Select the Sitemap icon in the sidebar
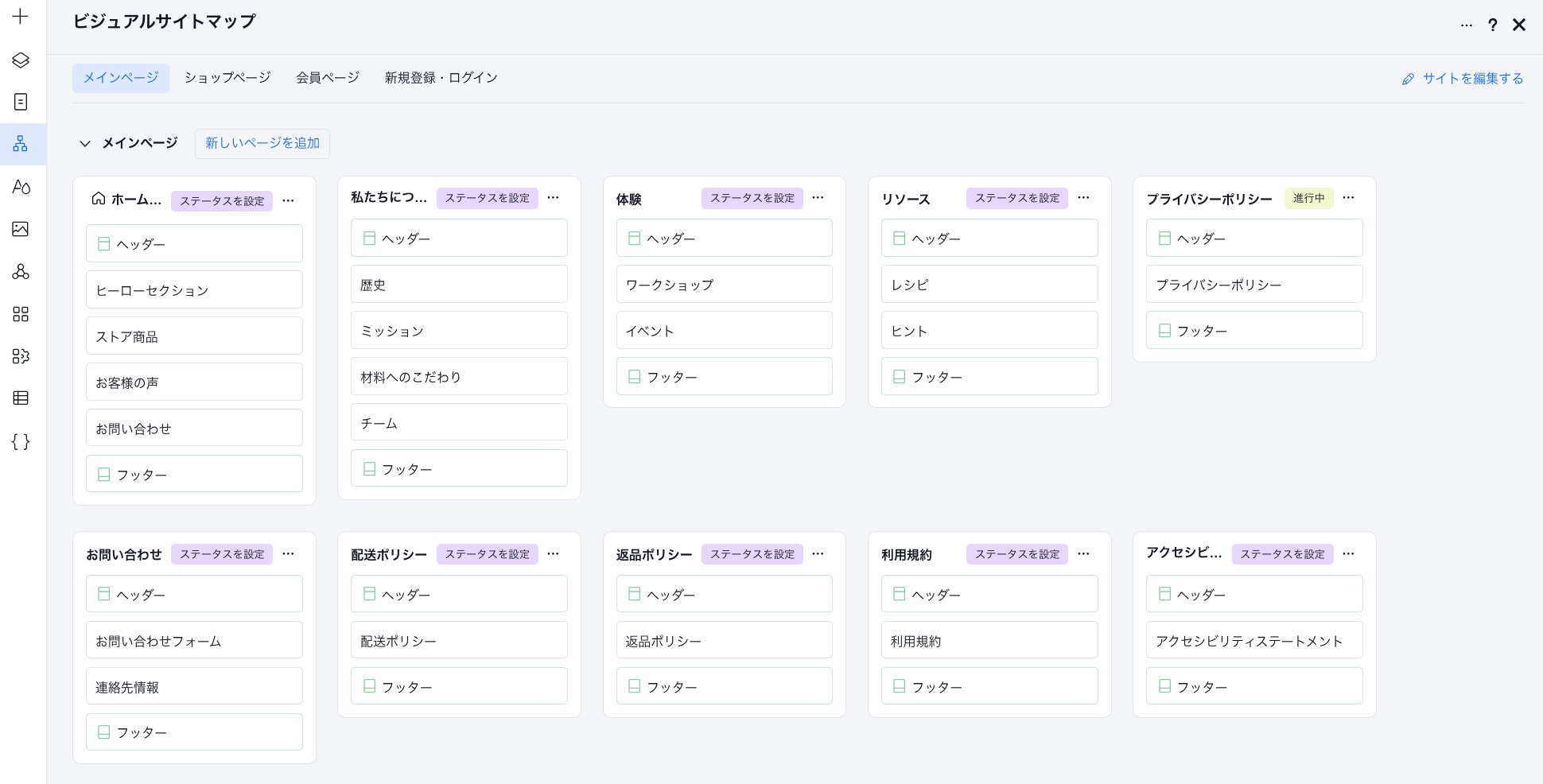 pyautogui.click(x=21, y=144)
